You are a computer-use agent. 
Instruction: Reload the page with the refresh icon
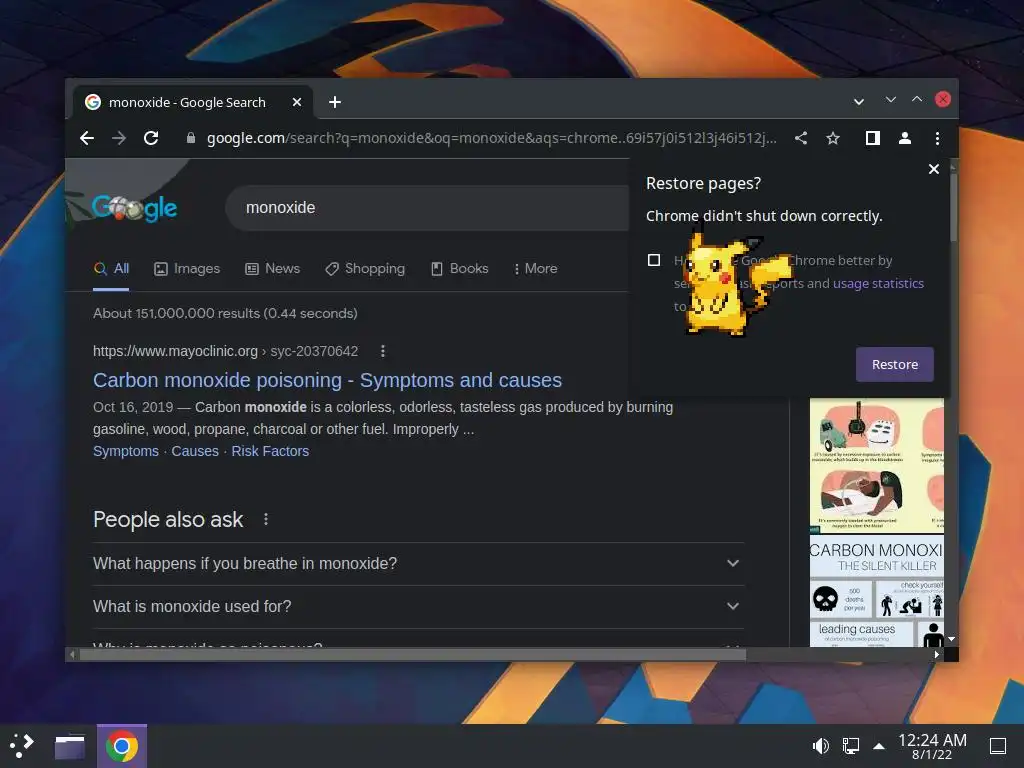(x=151, y=138)
